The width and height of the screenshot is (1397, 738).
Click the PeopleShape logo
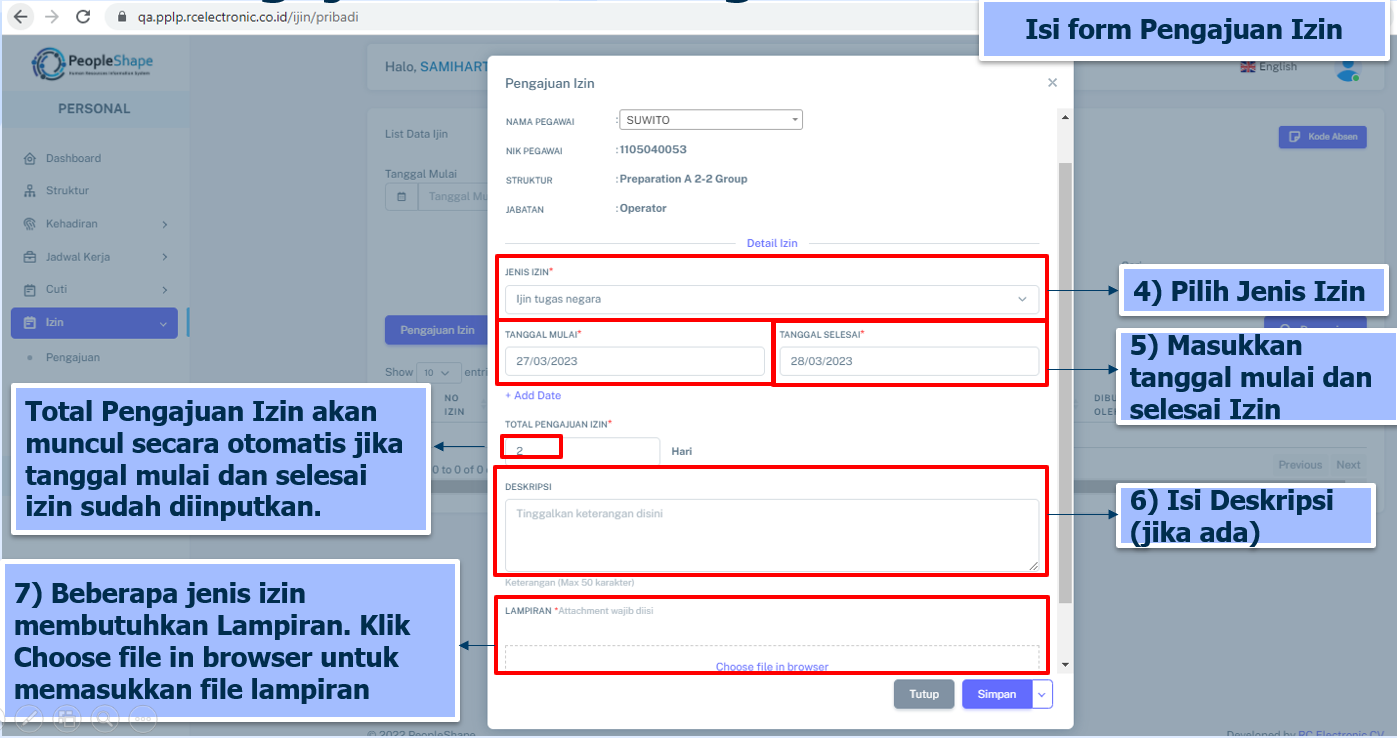pos(93,65)
